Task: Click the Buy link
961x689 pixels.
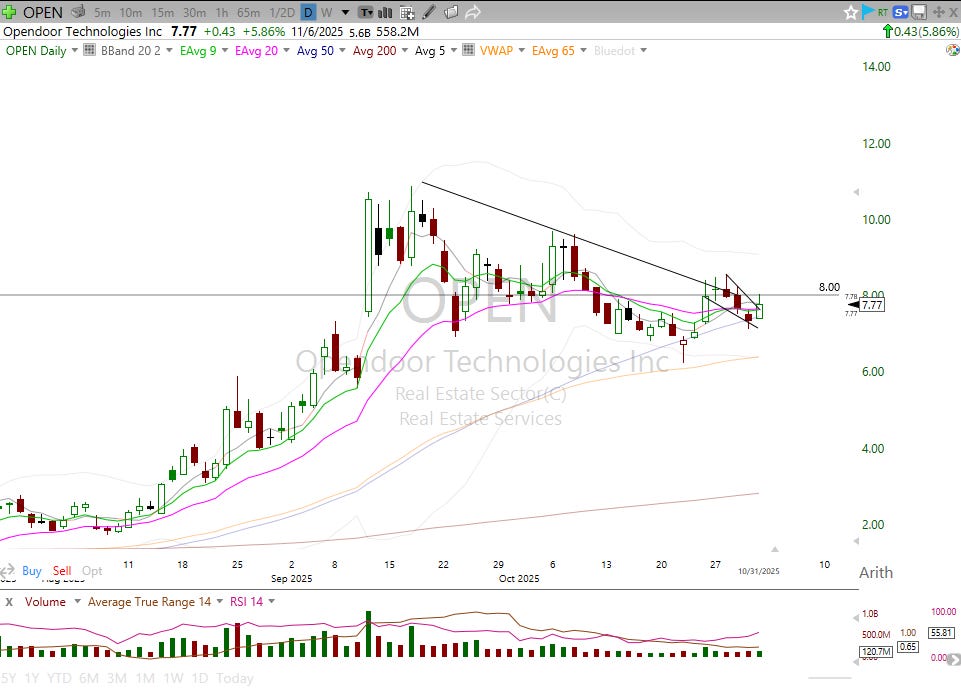Action: pos(32,571)
